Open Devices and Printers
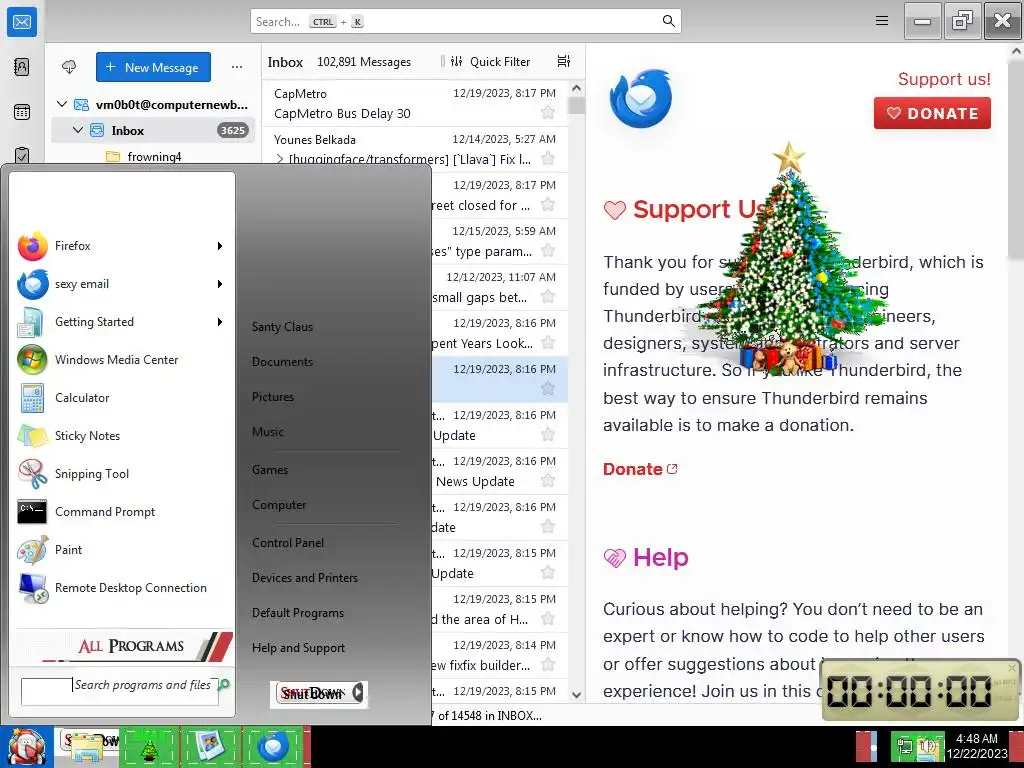The image size is (1024, 768). point(305,577)
